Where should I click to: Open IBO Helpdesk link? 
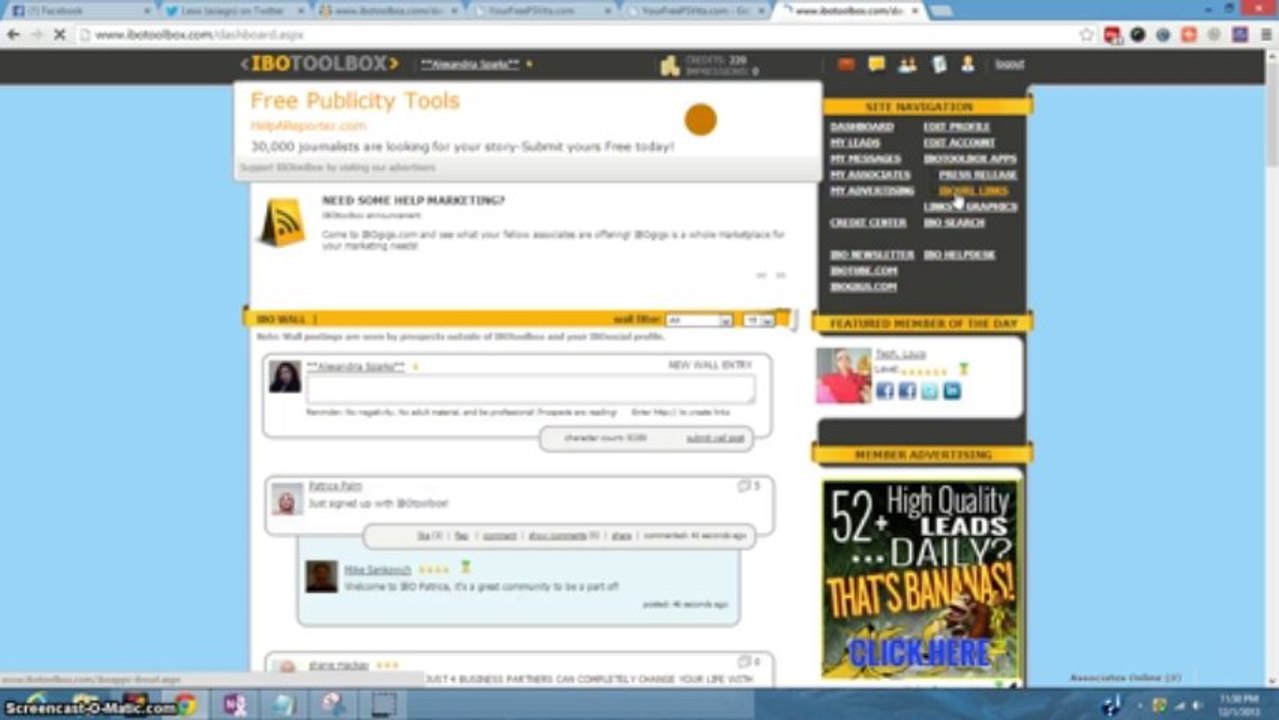pyautogui.click(x=959, y=255)
